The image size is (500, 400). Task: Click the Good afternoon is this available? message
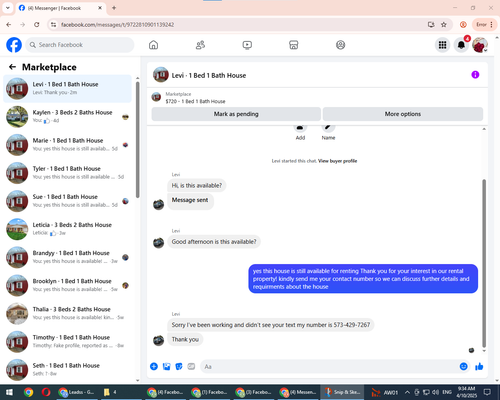pyautogui.click(x=214, y=242)
